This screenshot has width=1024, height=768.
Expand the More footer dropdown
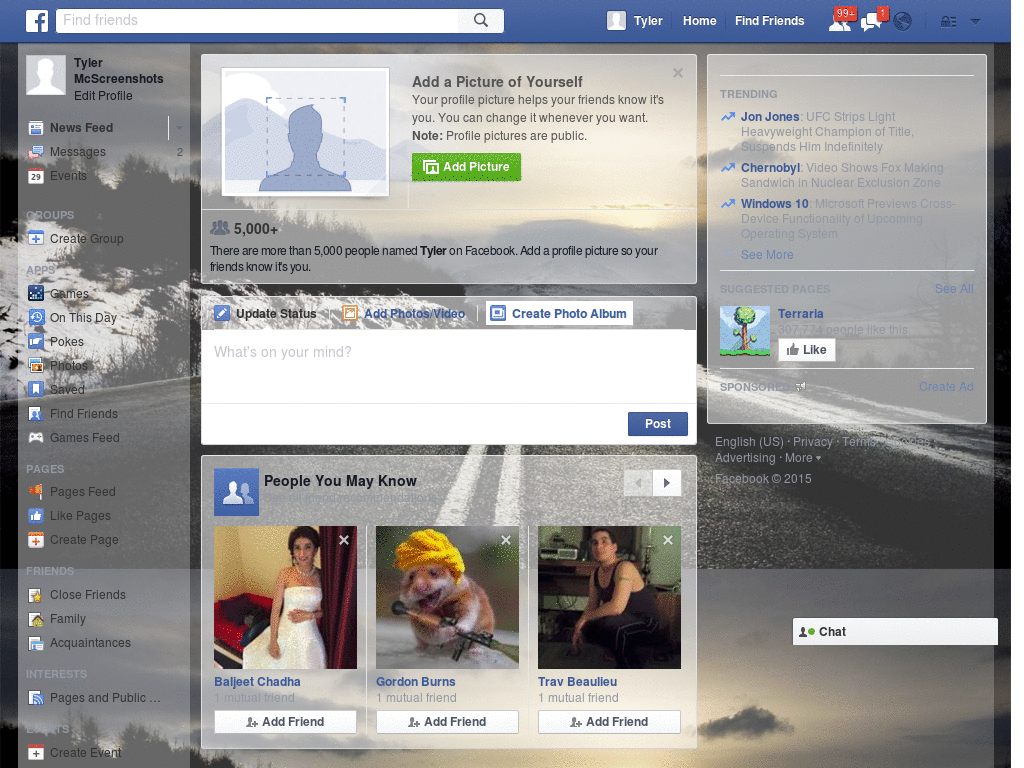803,458
